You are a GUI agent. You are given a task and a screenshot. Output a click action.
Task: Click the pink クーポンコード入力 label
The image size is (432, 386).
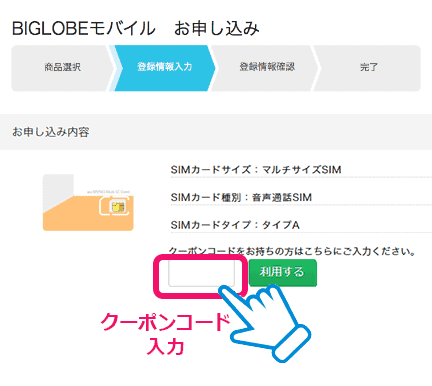pos(165,334)
